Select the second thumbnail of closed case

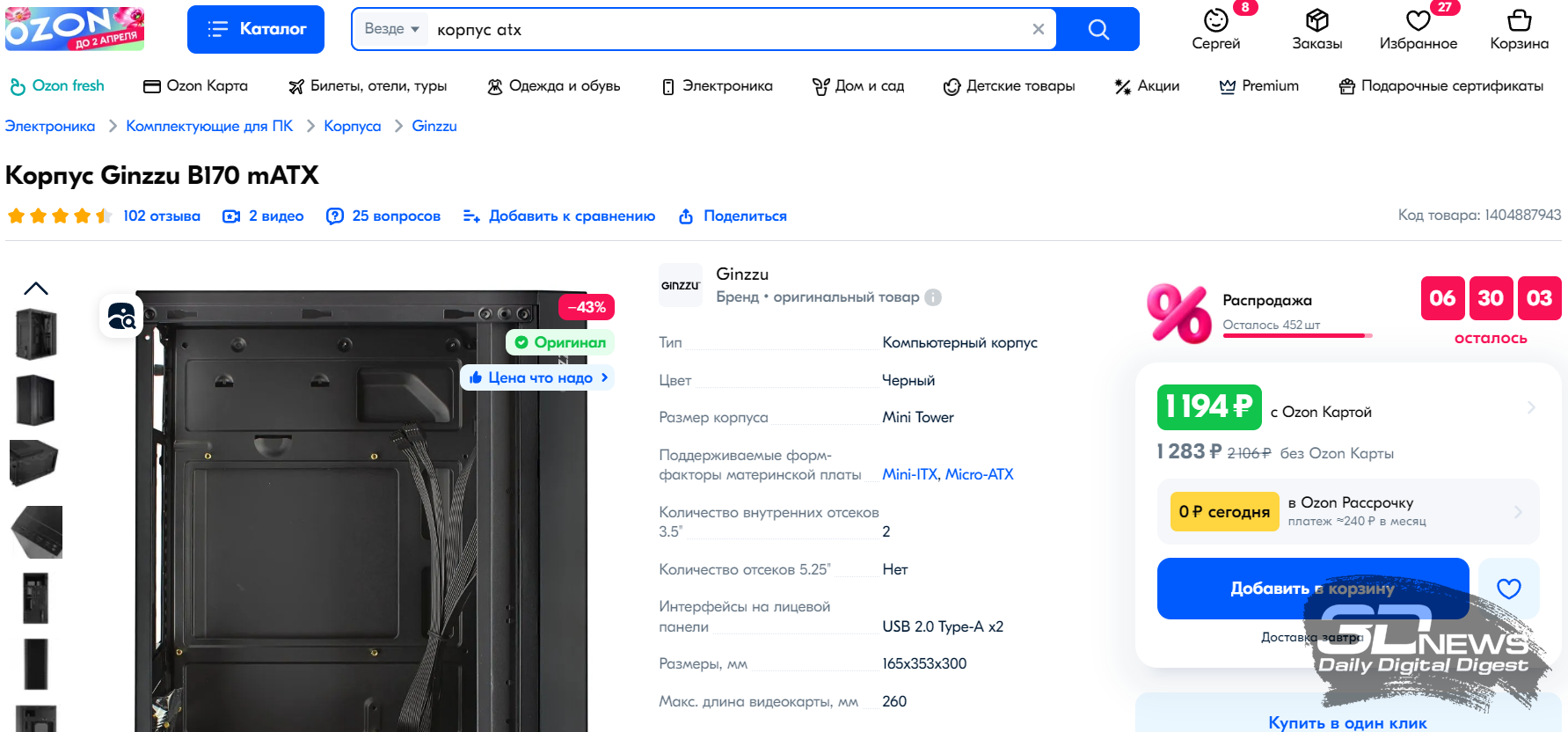(36, 400)
